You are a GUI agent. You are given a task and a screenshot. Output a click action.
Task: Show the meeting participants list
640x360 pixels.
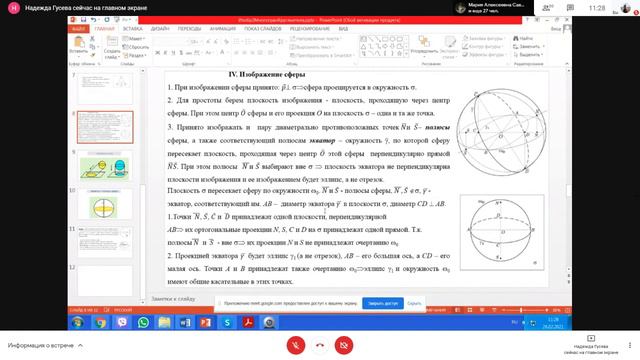547,8
